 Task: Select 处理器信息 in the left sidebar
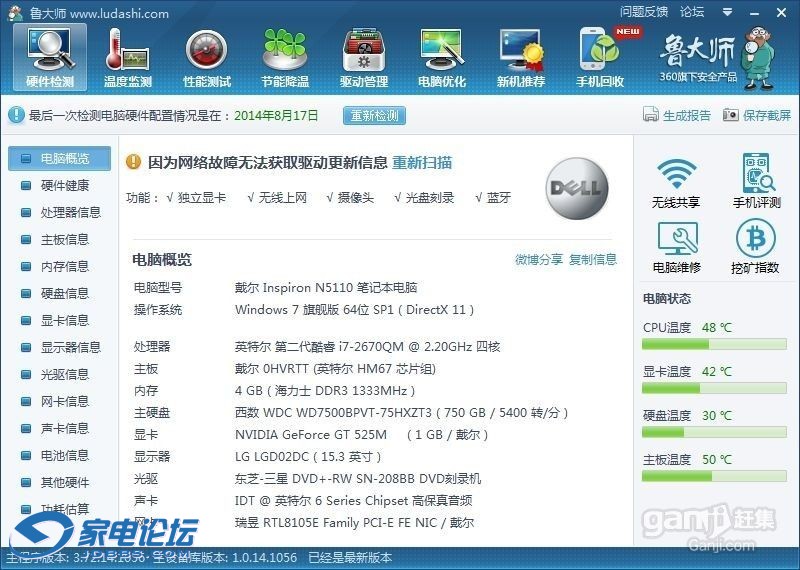[70, 212]
